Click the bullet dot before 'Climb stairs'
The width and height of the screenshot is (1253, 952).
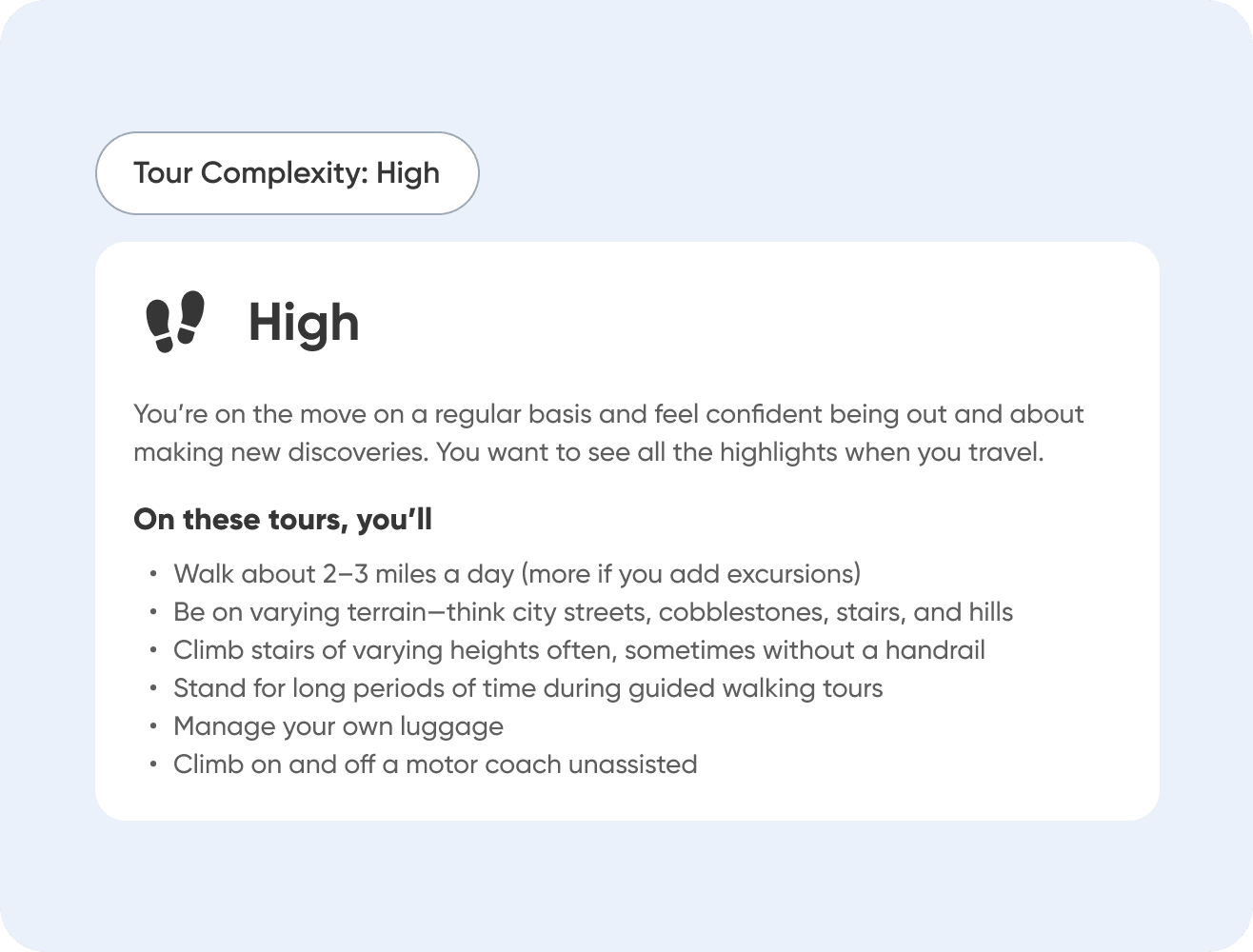tap(152, 650)
